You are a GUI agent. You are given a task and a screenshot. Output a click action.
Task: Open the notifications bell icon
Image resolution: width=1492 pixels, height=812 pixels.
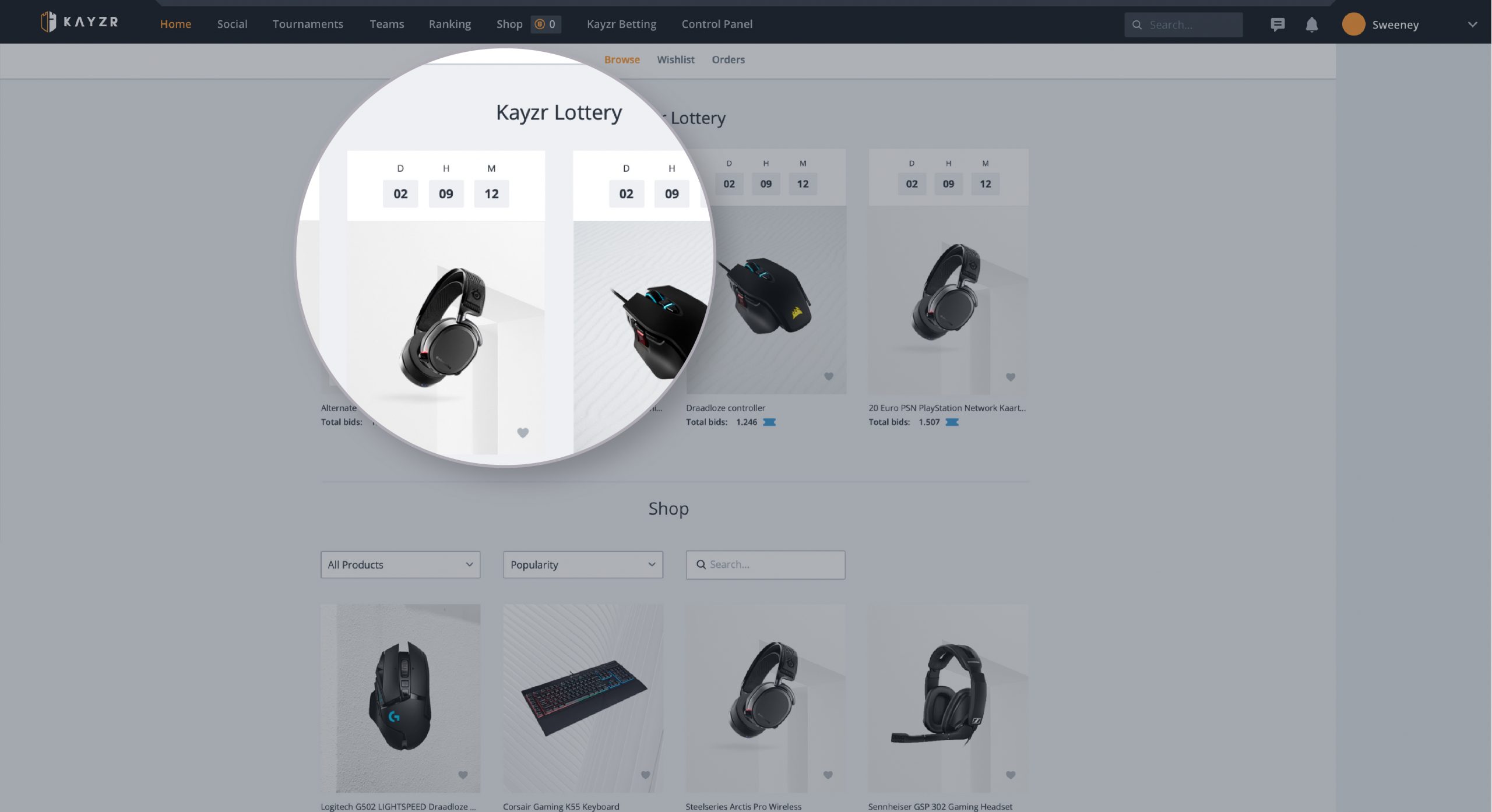[1311, 24]
